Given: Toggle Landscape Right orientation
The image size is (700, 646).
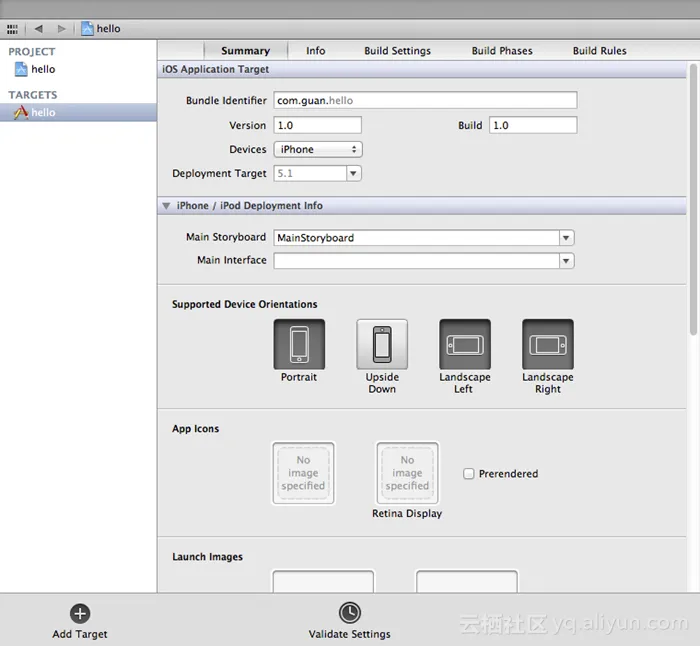Looking at the screenshot, I should (x=548, y=344).
